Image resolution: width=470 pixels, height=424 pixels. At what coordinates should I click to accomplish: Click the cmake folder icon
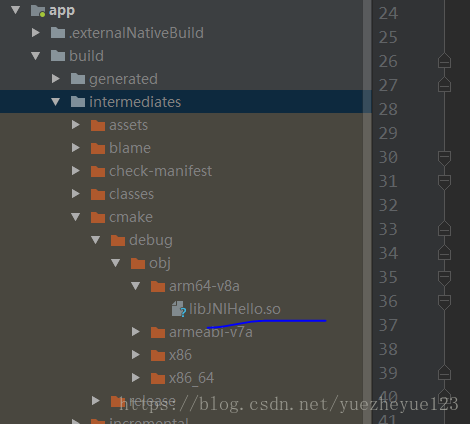click(x=98, y=217)
